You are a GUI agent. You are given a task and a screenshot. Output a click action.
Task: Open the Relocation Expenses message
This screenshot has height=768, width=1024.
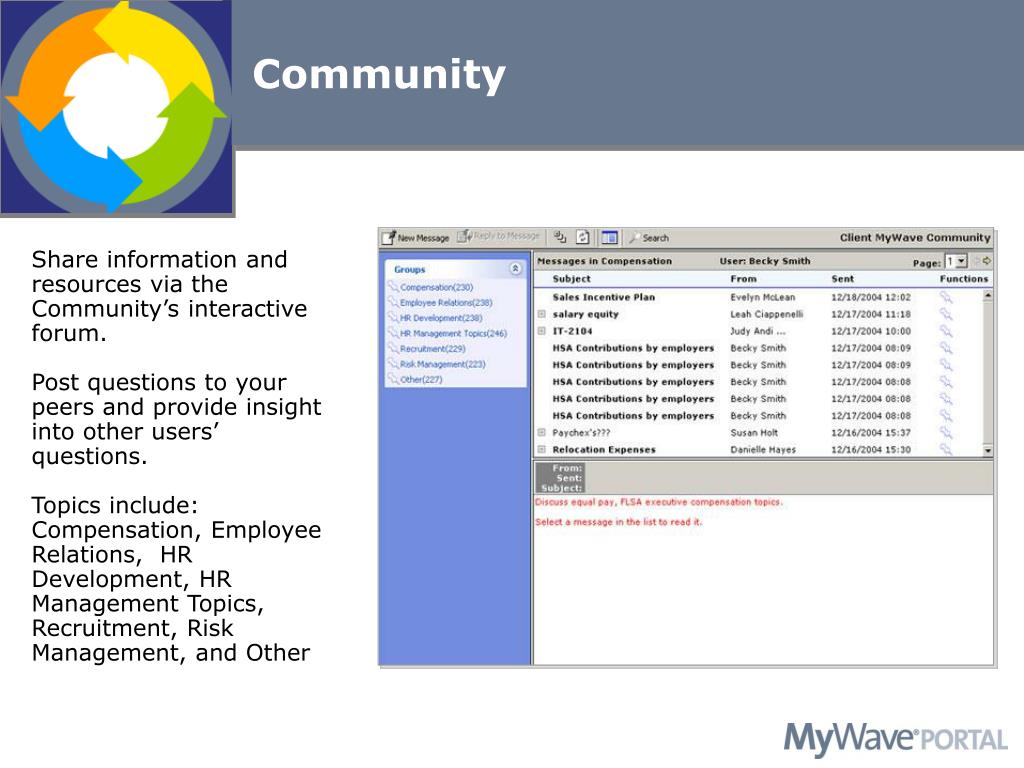[604, 449]
